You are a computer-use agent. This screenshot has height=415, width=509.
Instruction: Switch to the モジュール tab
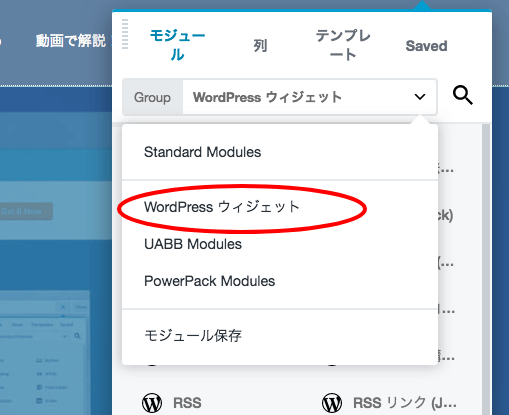point(177,45)
